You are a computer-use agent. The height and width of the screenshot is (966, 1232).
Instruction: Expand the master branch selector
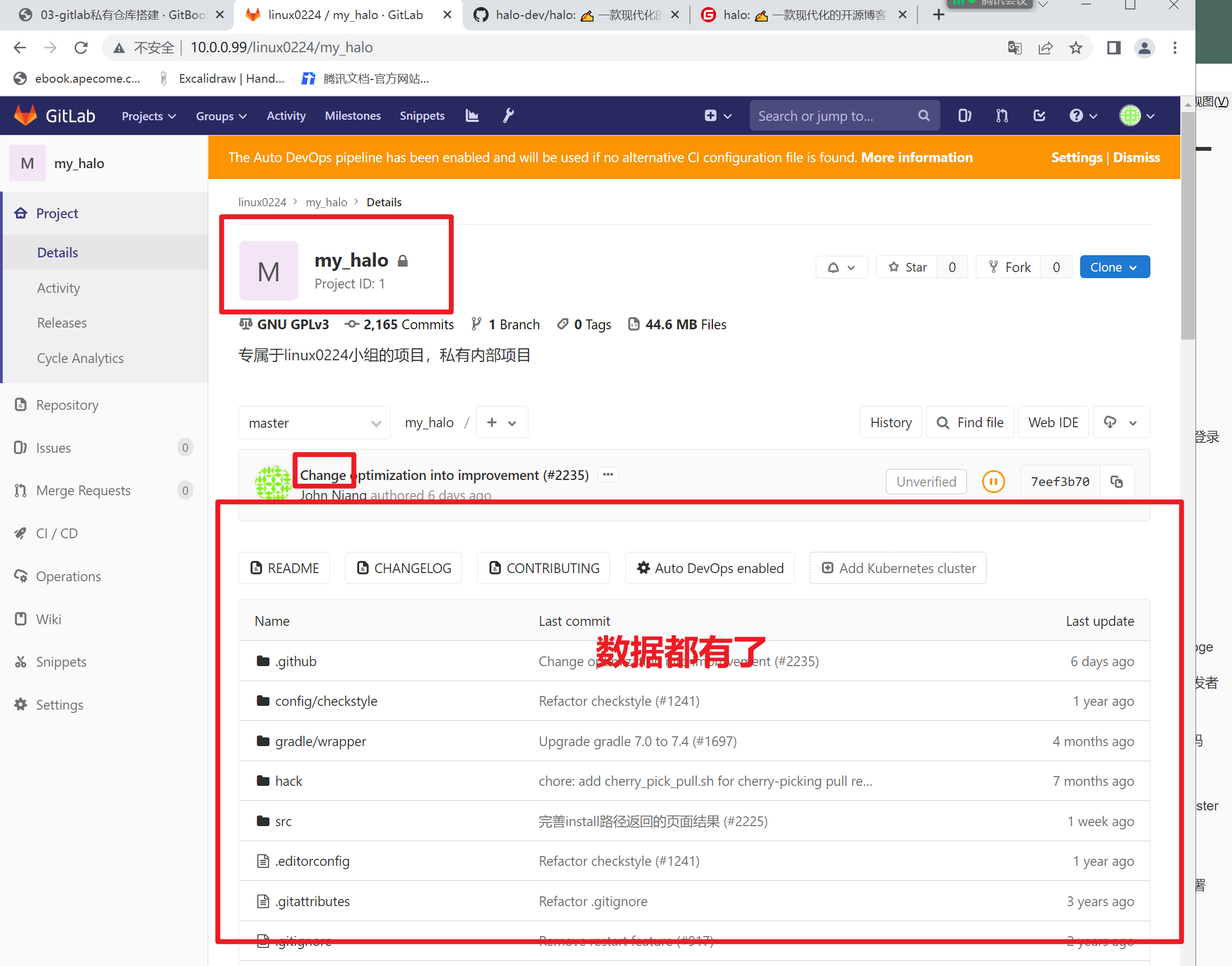point(315,423)
